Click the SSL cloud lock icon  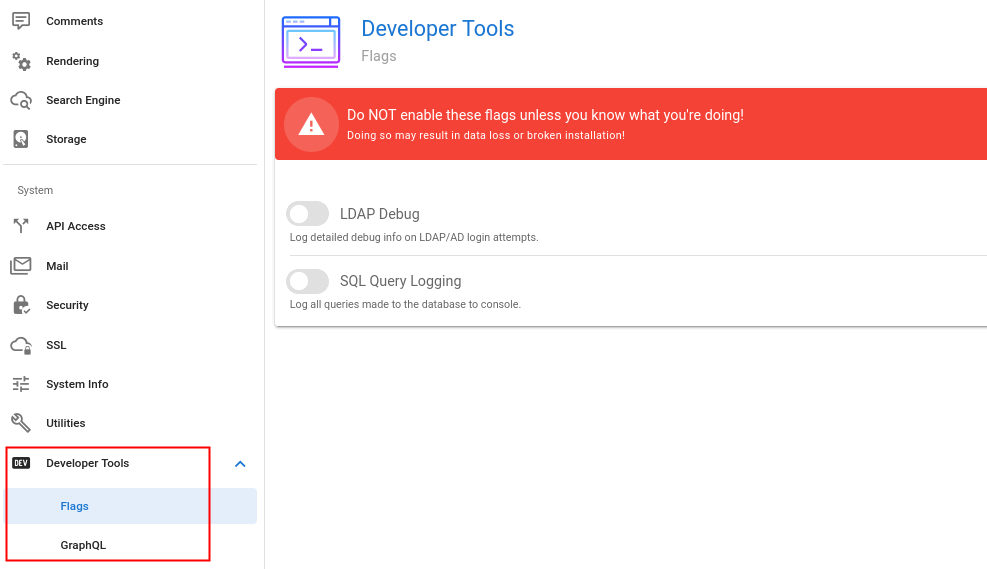click(x=21, y=345)
